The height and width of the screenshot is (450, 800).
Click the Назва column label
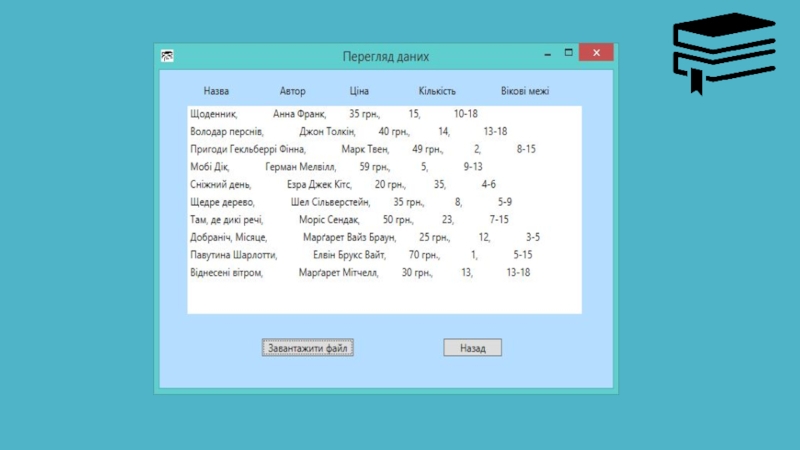[216, 91]
